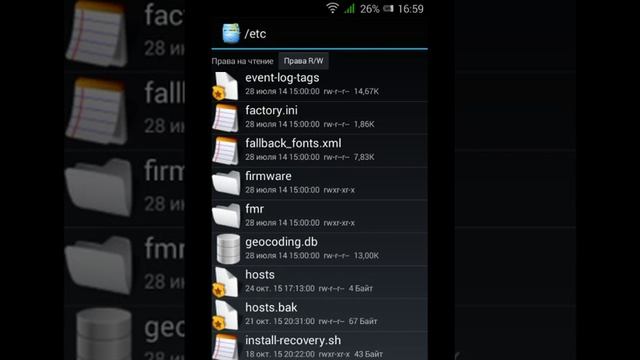Tap the Права на чтение label

pyautogui.click(x=242, y=61)
